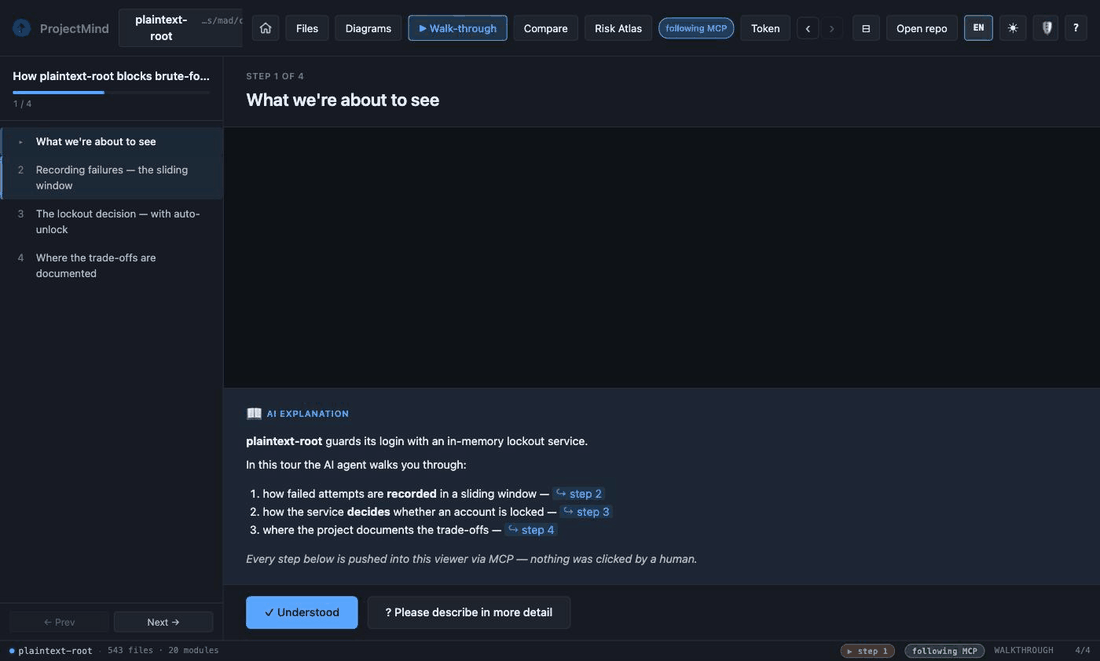The image size is (1100, 661).
Task: Click the walkthrough title 'How plaintext-root blocks brute-fo...'
Action: (111, 76)
